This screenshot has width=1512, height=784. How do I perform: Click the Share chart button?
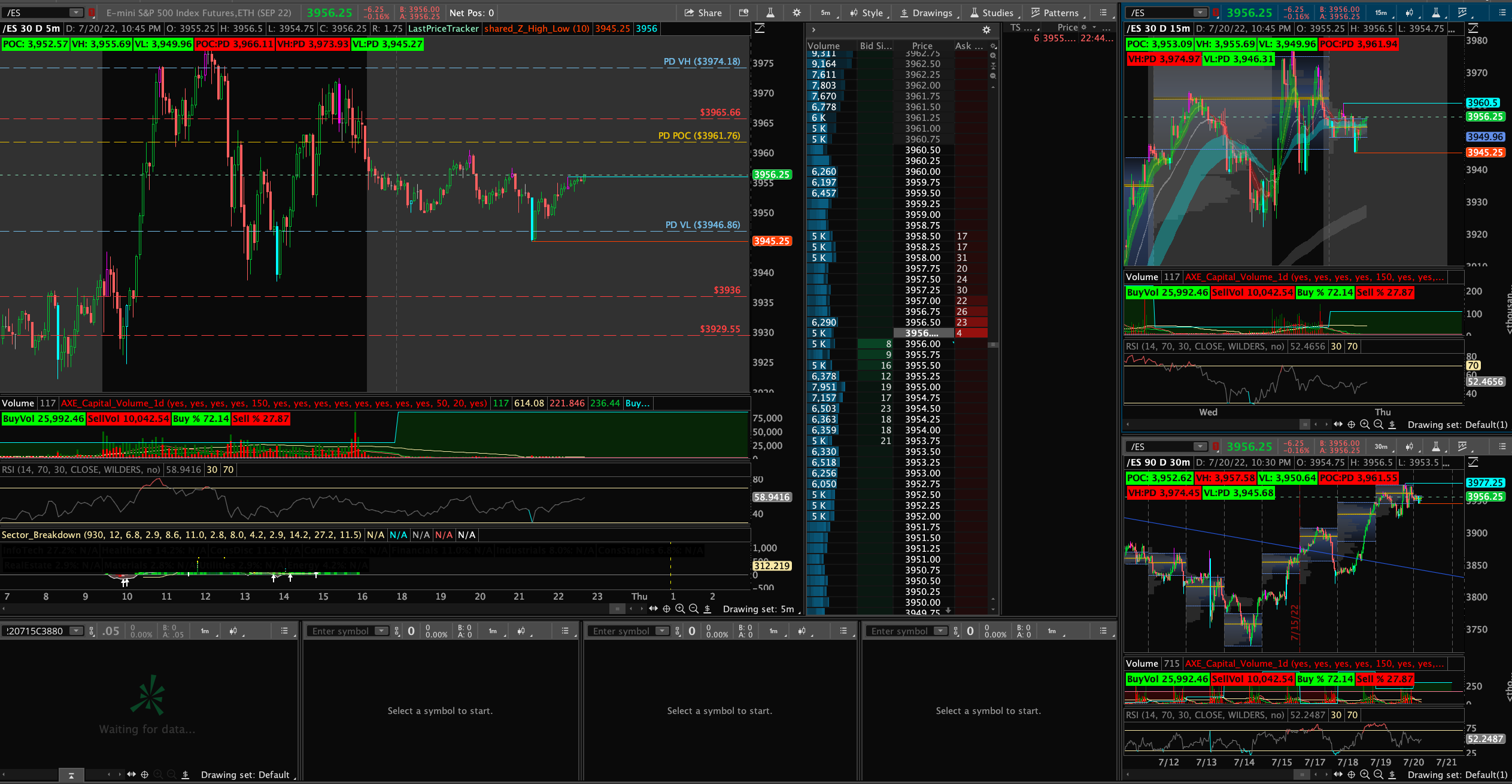coord(703,13)
